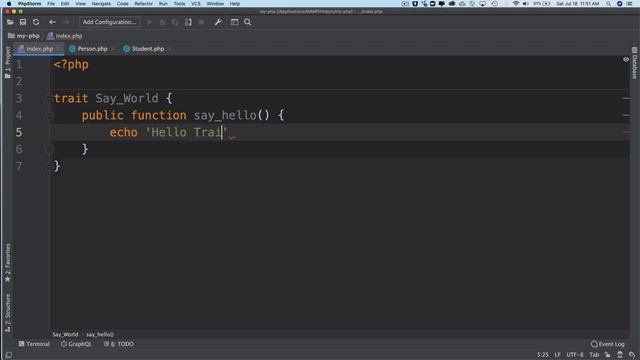Search everywhere with the magnifier icon
This screenshot has width=640, height=360.
(247, 22)
